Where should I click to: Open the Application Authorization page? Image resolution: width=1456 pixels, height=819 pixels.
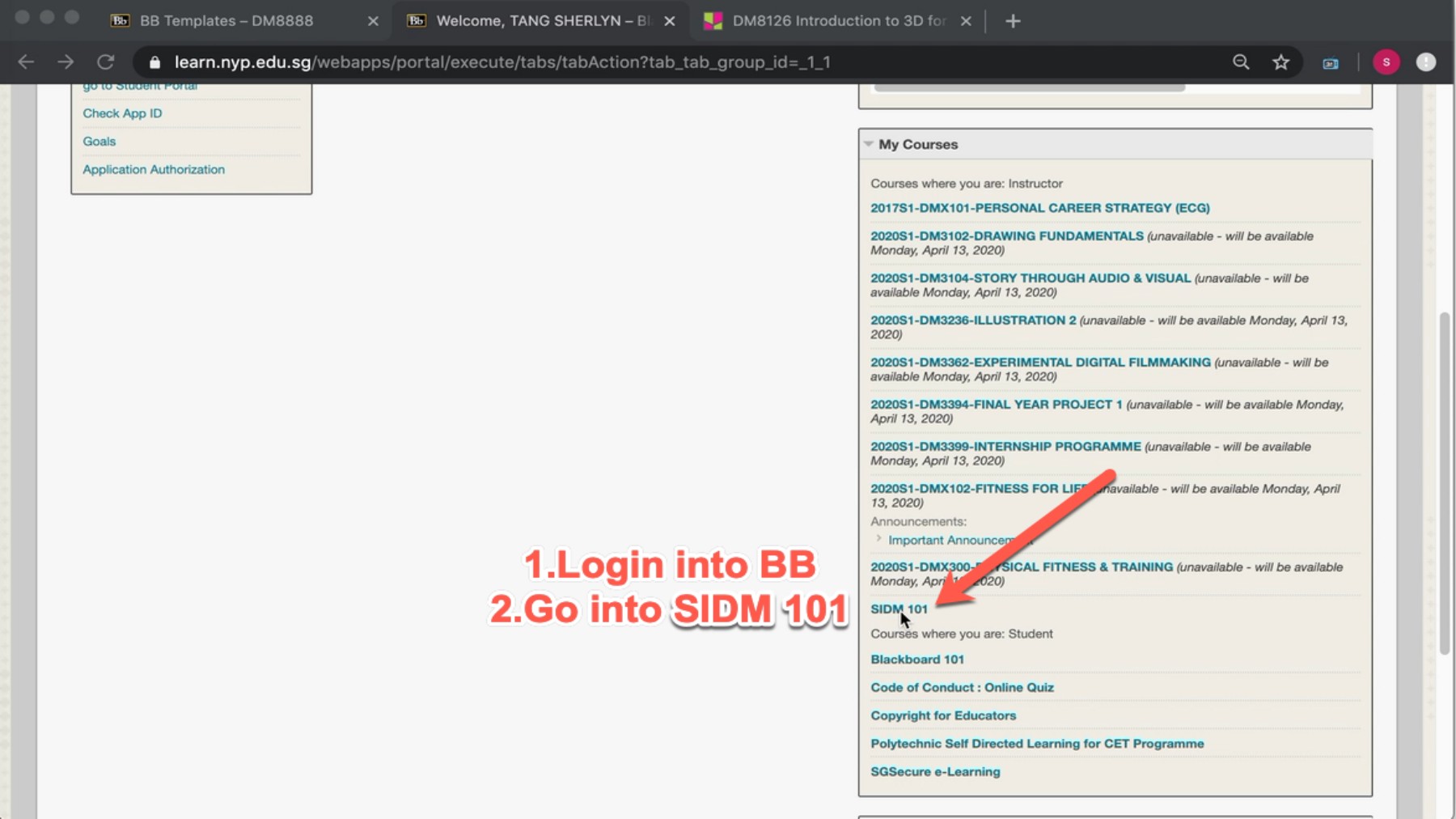pyautogui.click(x=153, y=169)
